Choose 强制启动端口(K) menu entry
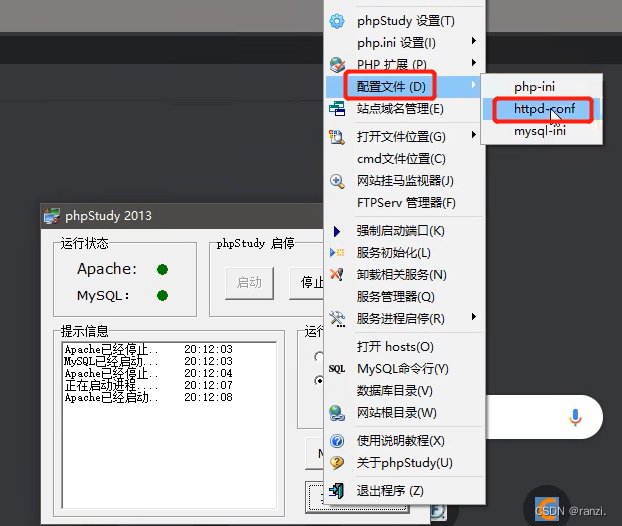This screenshot has width=622, height=526. [x=405, y=231]
